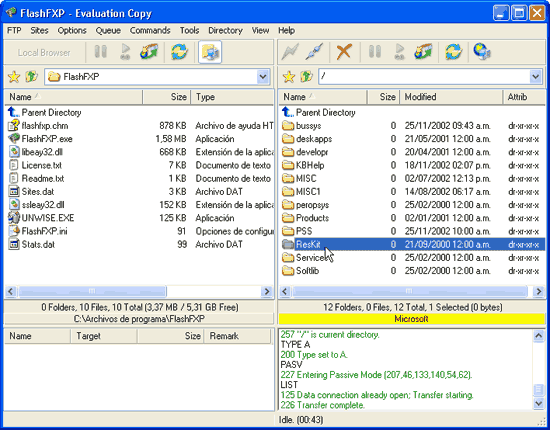The image size is (550, 430).
Task: Click local pane star bookmark icon
Action: tap(14, 76)
